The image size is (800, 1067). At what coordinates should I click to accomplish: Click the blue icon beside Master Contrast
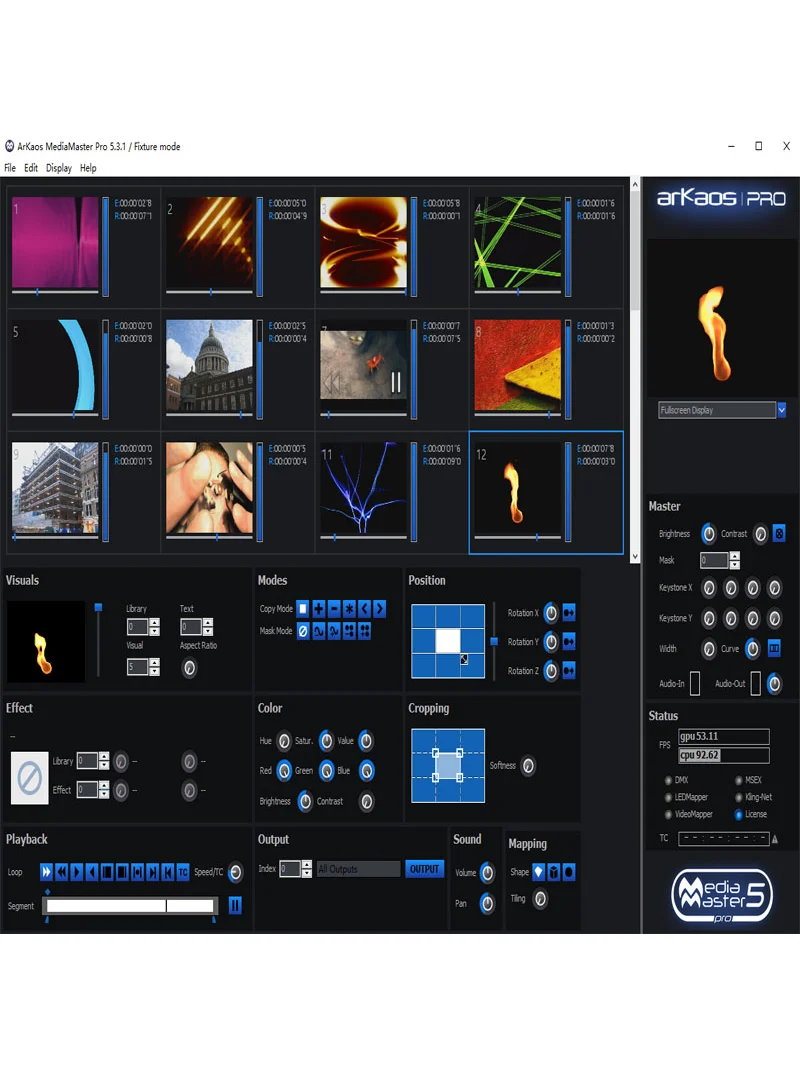coord(779,534)
